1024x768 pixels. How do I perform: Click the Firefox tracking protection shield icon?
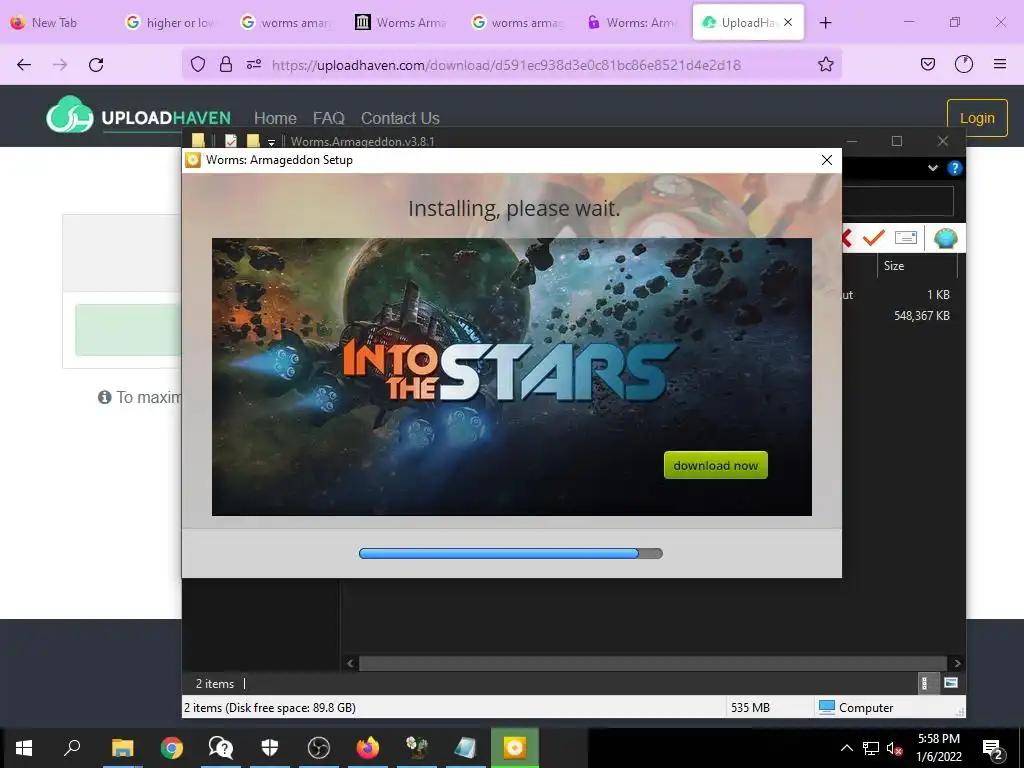point(198,64)
